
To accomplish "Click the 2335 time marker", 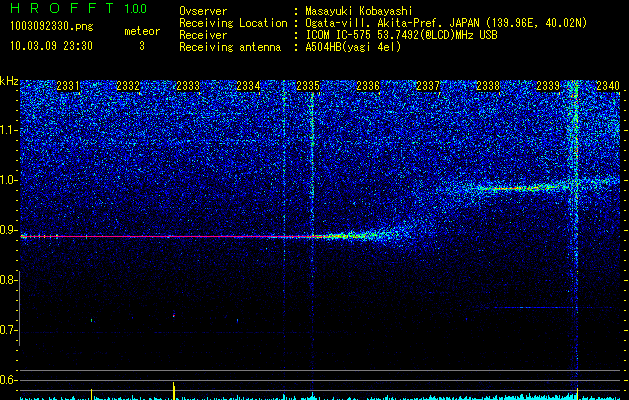I will [308, 86].
